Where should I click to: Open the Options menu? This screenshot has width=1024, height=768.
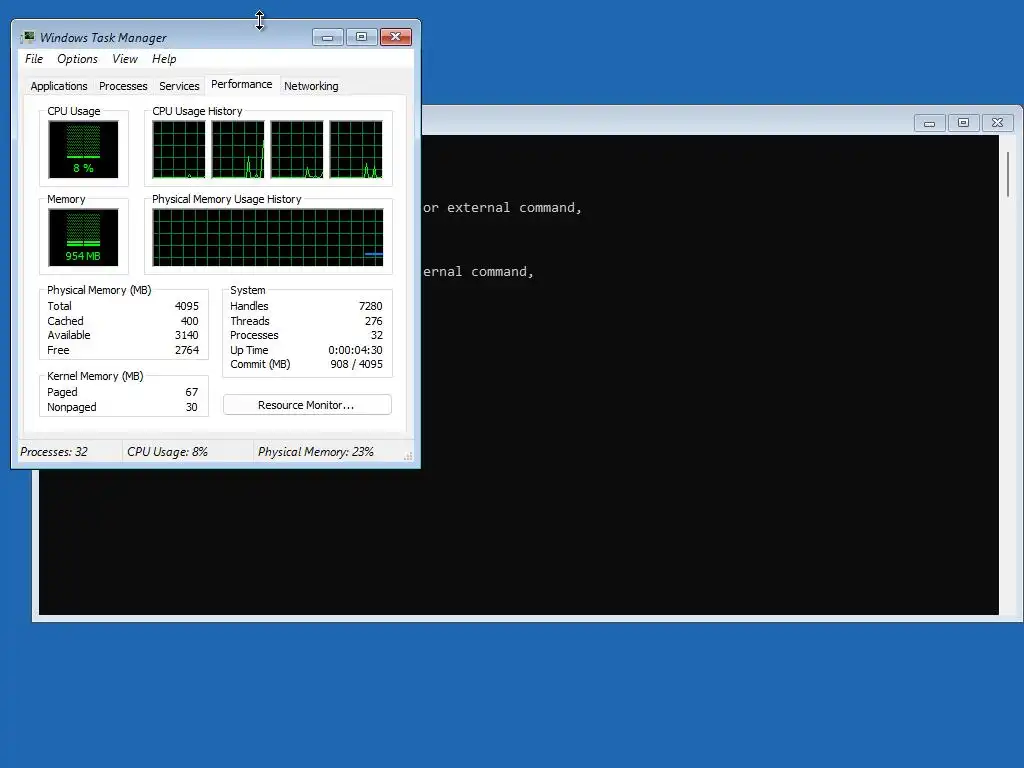[77, 59]
